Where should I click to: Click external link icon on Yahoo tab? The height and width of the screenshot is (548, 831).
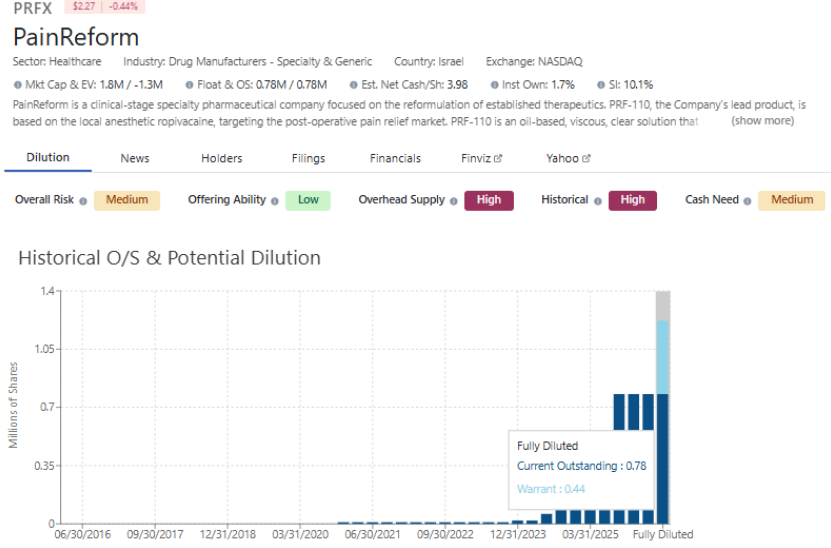(x=586, y=158)
